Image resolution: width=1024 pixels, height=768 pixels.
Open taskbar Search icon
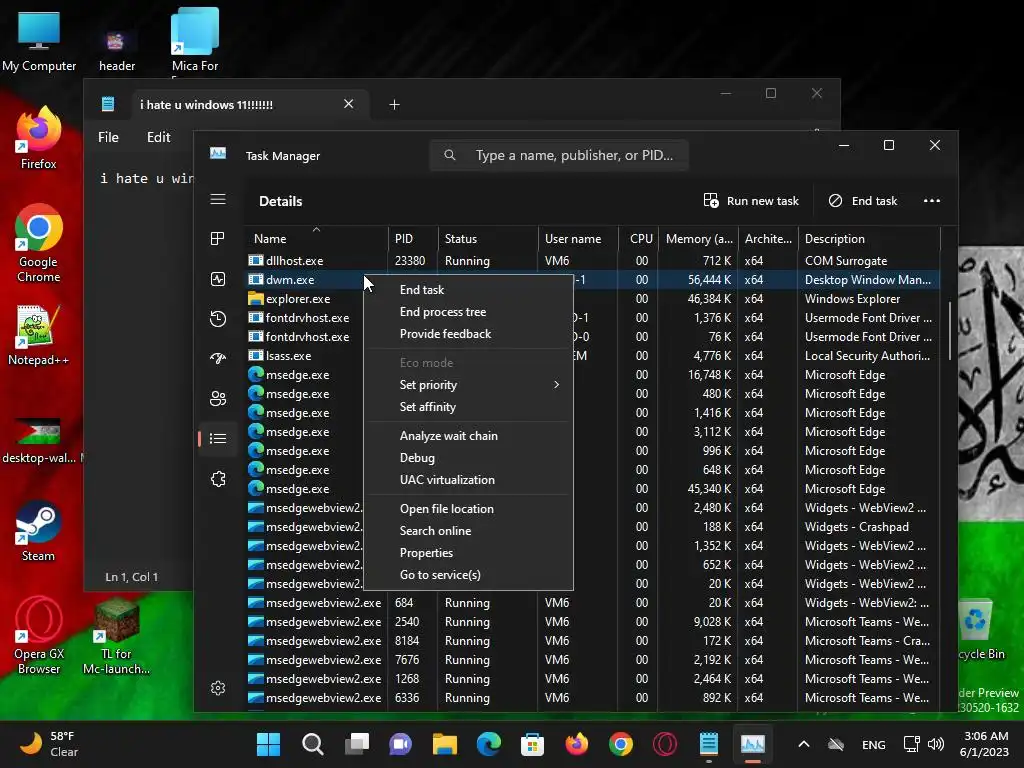[313, 744]
